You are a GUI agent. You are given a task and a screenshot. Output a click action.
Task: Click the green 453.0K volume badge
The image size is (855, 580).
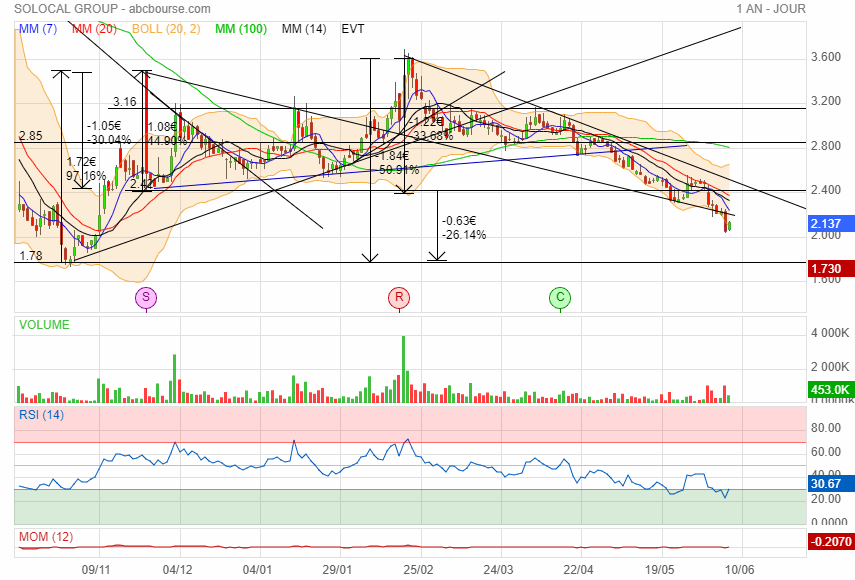click(830, 389)
